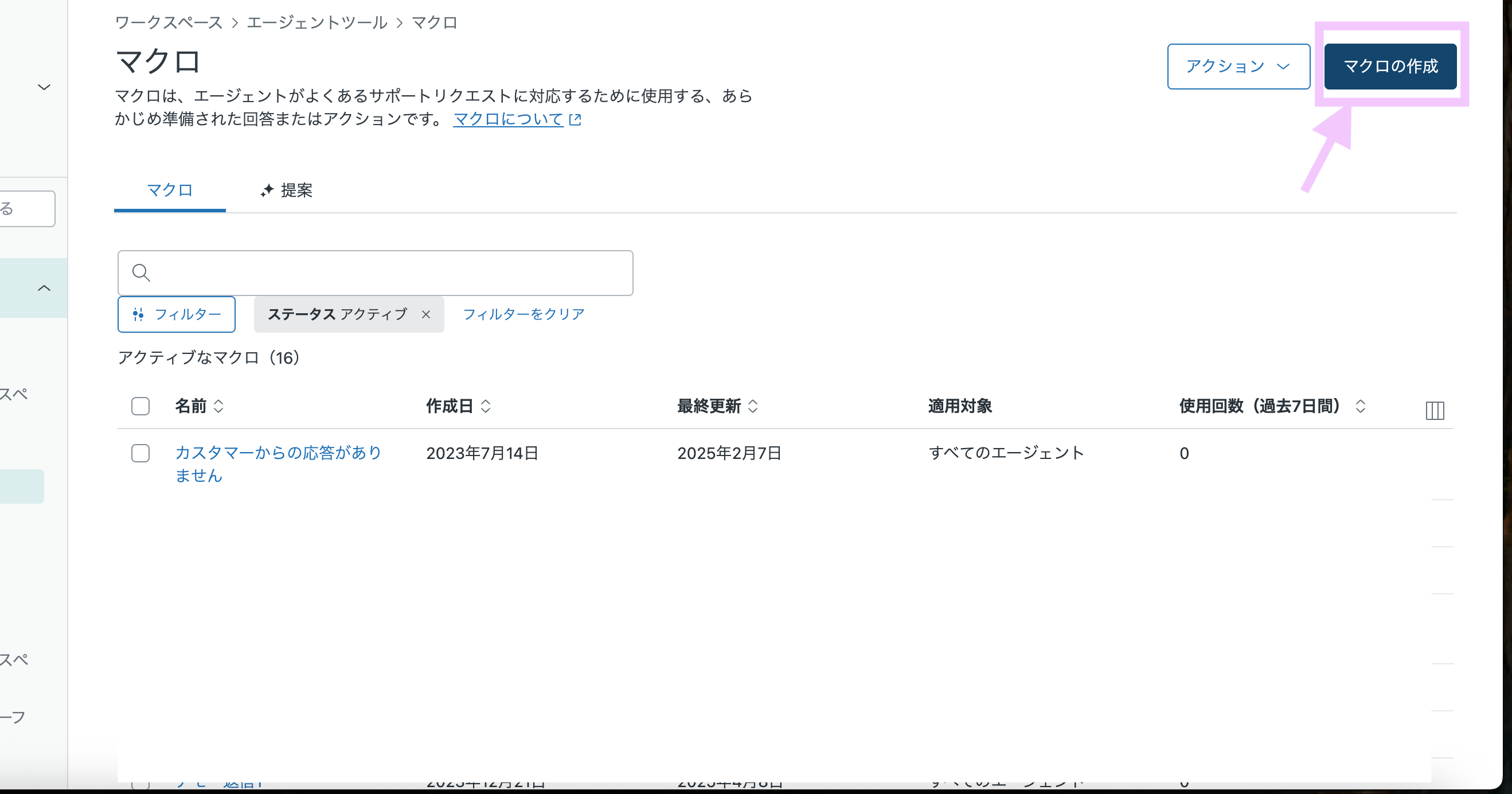Open the アクション dropdown

(1238, 67)
